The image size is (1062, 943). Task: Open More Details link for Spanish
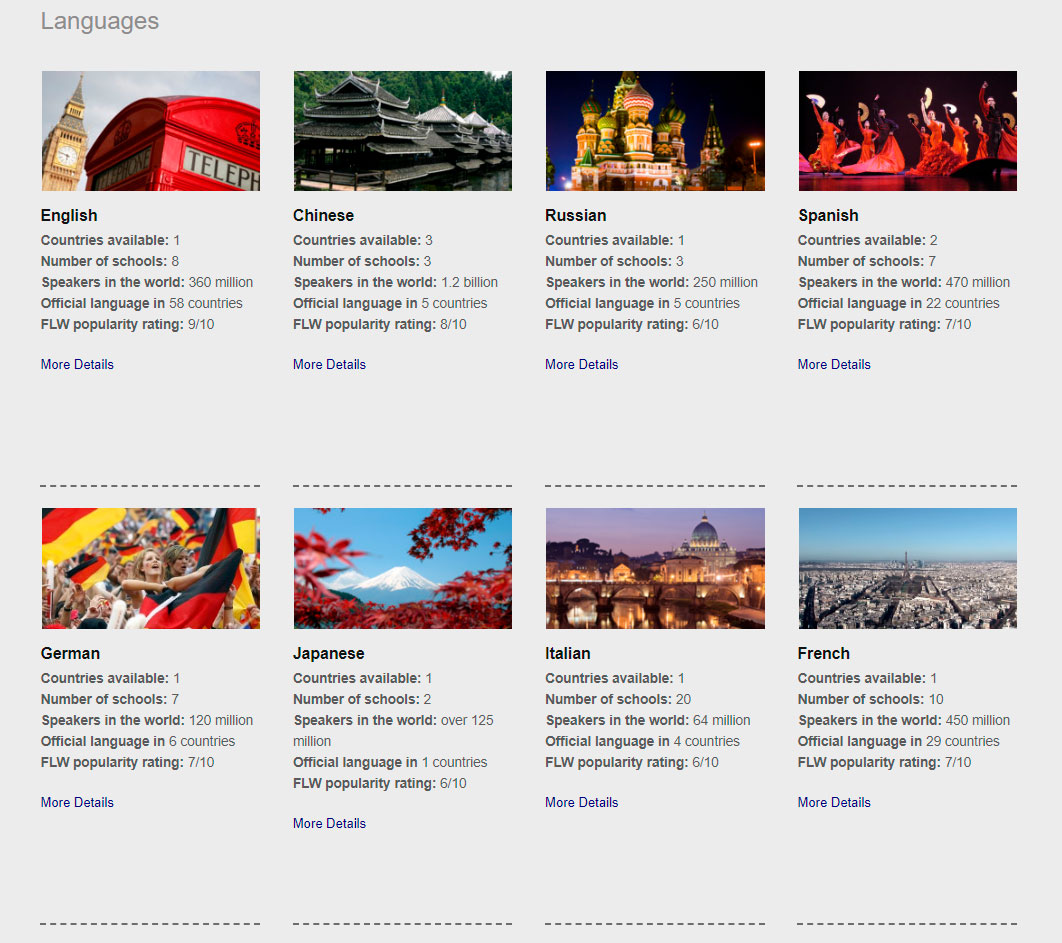point(834,364)
